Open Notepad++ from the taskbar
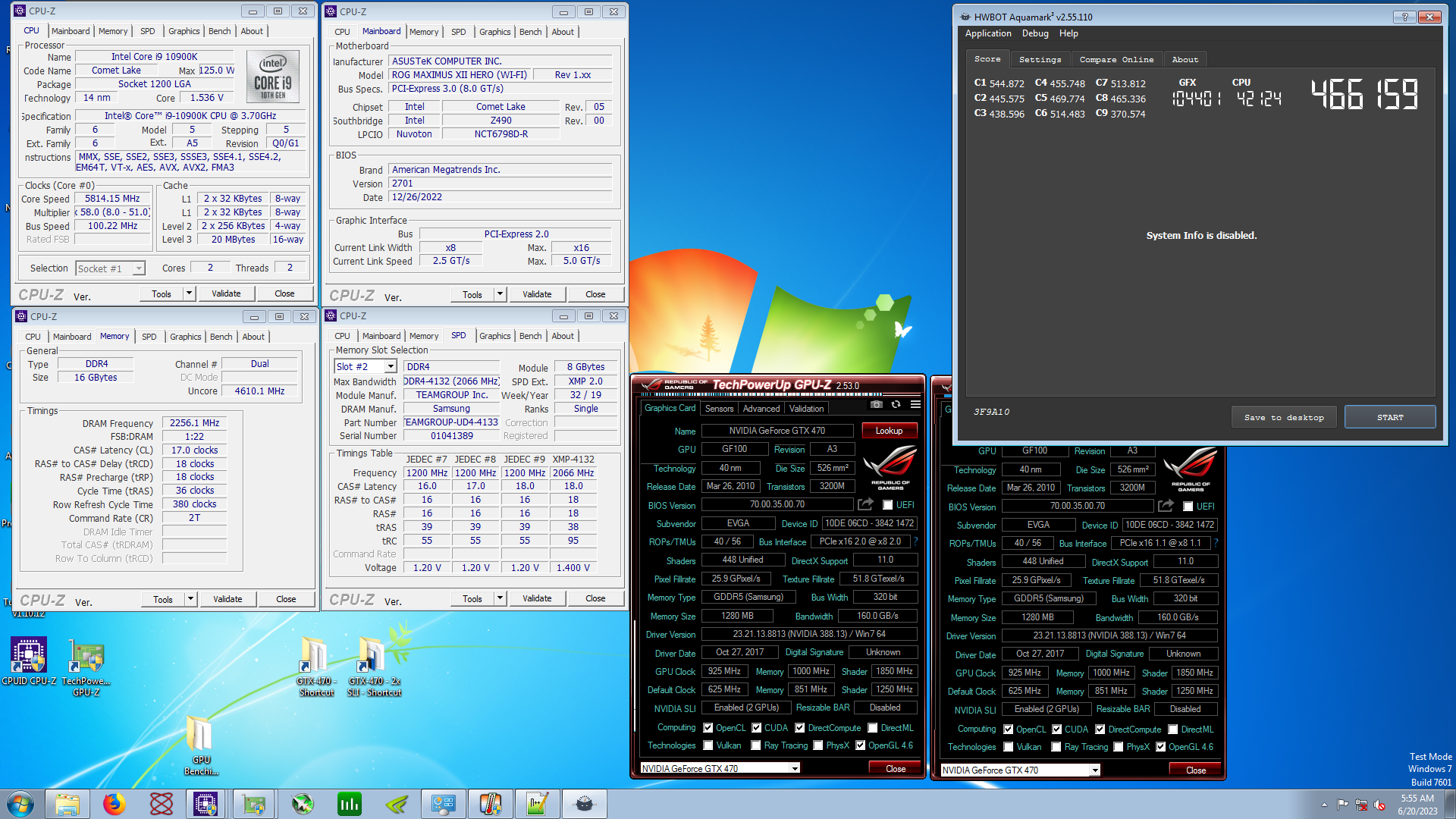Screen dimensions: 1456x819 coord(538,804)
